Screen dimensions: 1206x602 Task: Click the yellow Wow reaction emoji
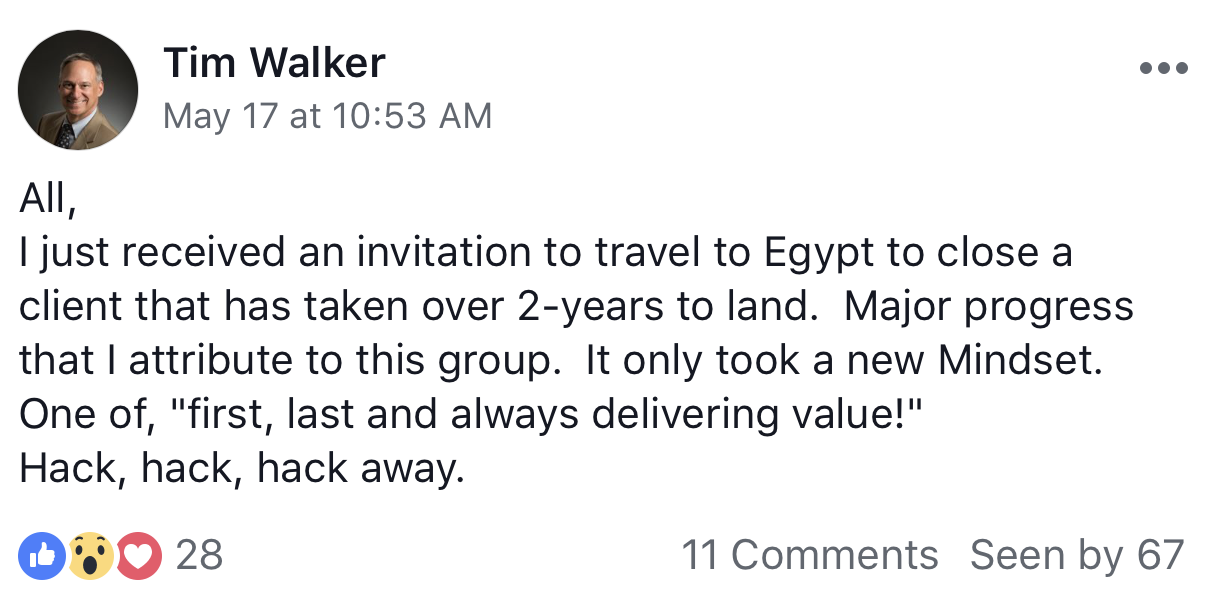[x=91, y=555]
